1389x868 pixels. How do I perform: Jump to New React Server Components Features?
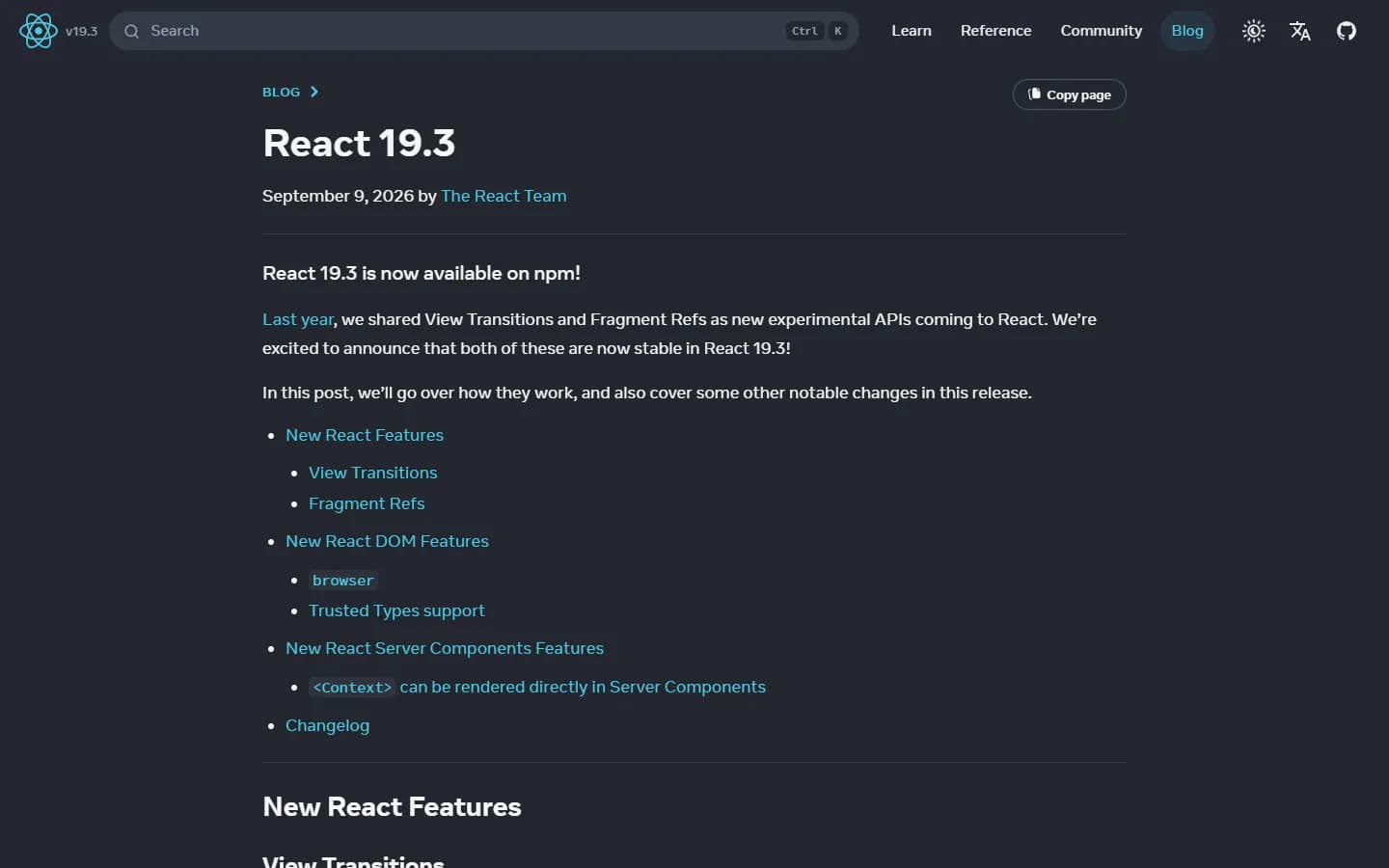pos(445,648)
